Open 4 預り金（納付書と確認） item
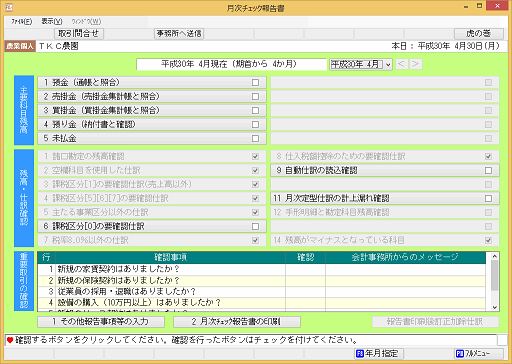512x364 pixels. [152, 124]
